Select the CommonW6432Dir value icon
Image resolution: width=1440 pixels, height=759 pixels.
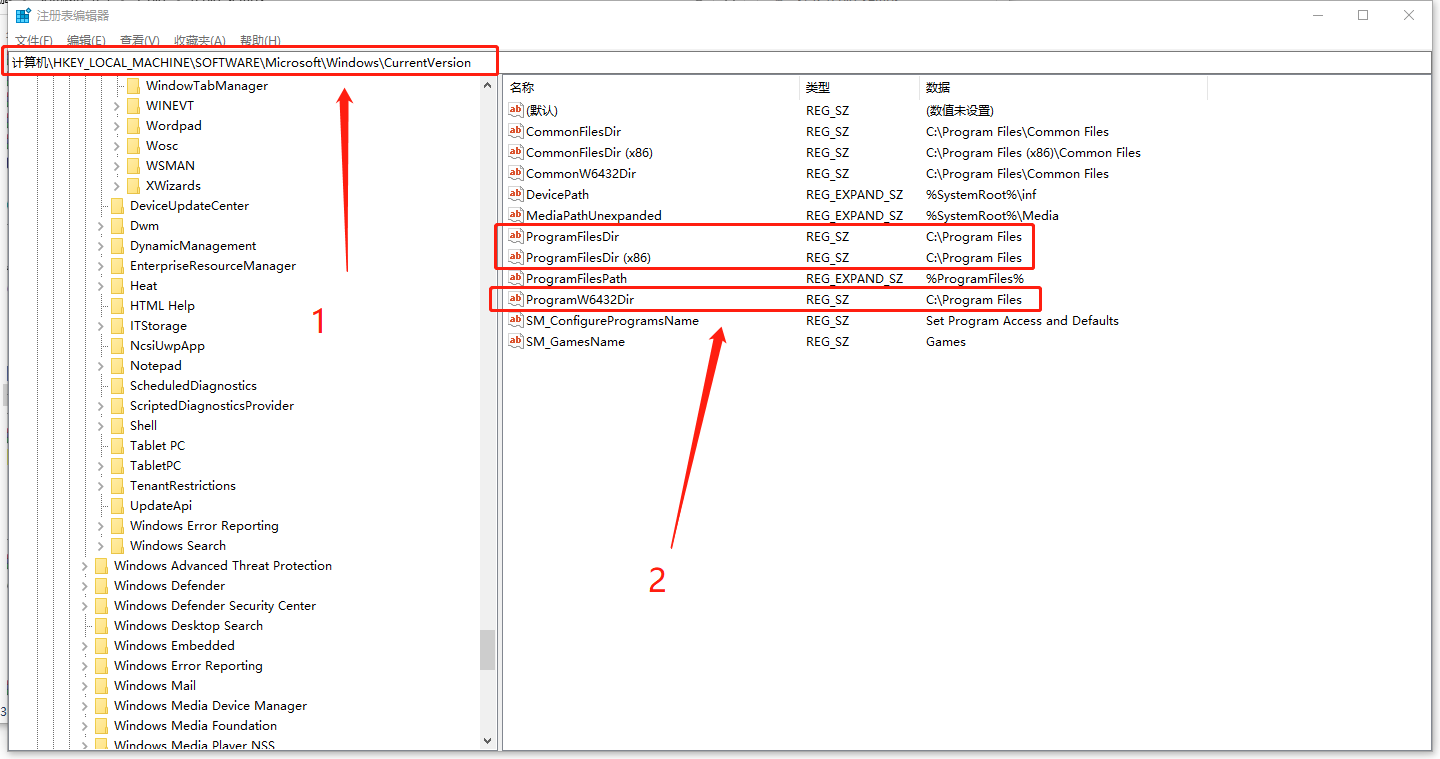pos(516,173)
